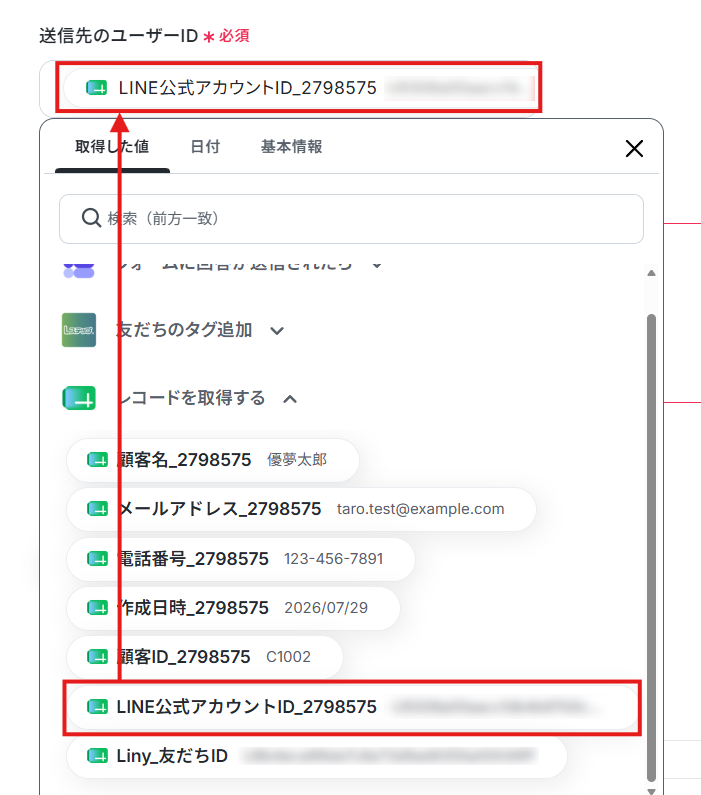Viewport: 701px width, 795px height.
Task: Click the sheet icon in the Liny_友だちID row
Action: coord(97,756)
